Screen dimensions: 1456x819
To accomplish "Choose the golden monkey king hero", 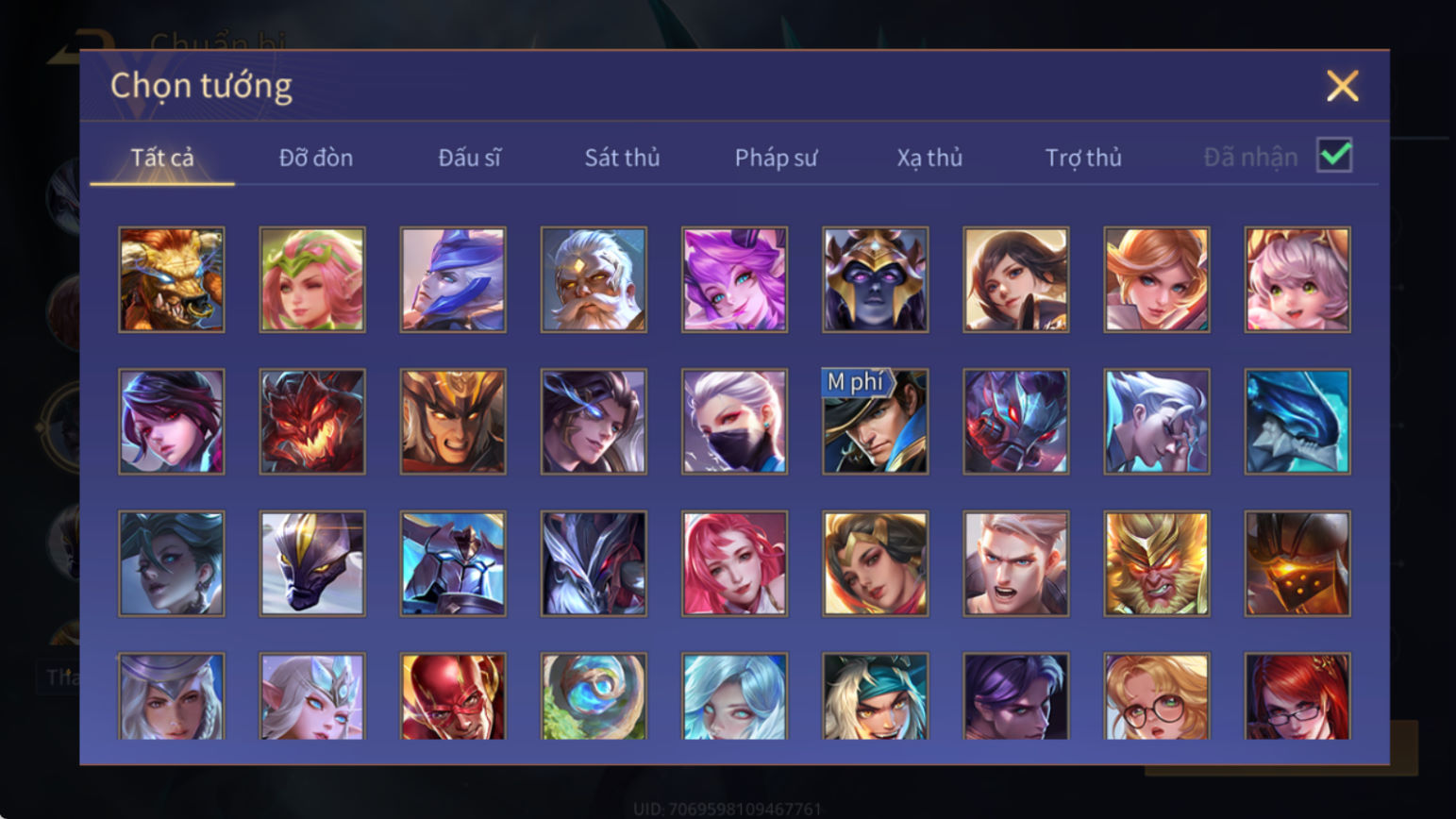I will click(x=1156, y=563).
